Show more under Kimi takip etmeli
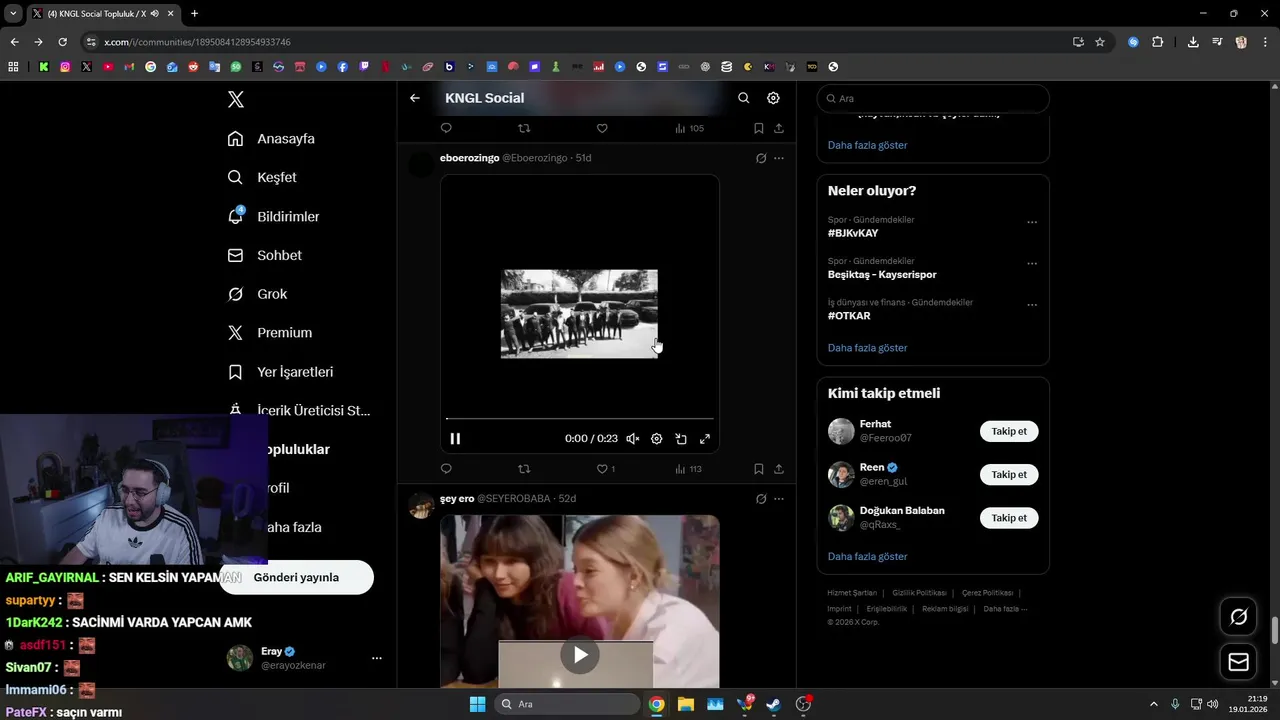Screen dimensions: 1280x720 point(868,556)
